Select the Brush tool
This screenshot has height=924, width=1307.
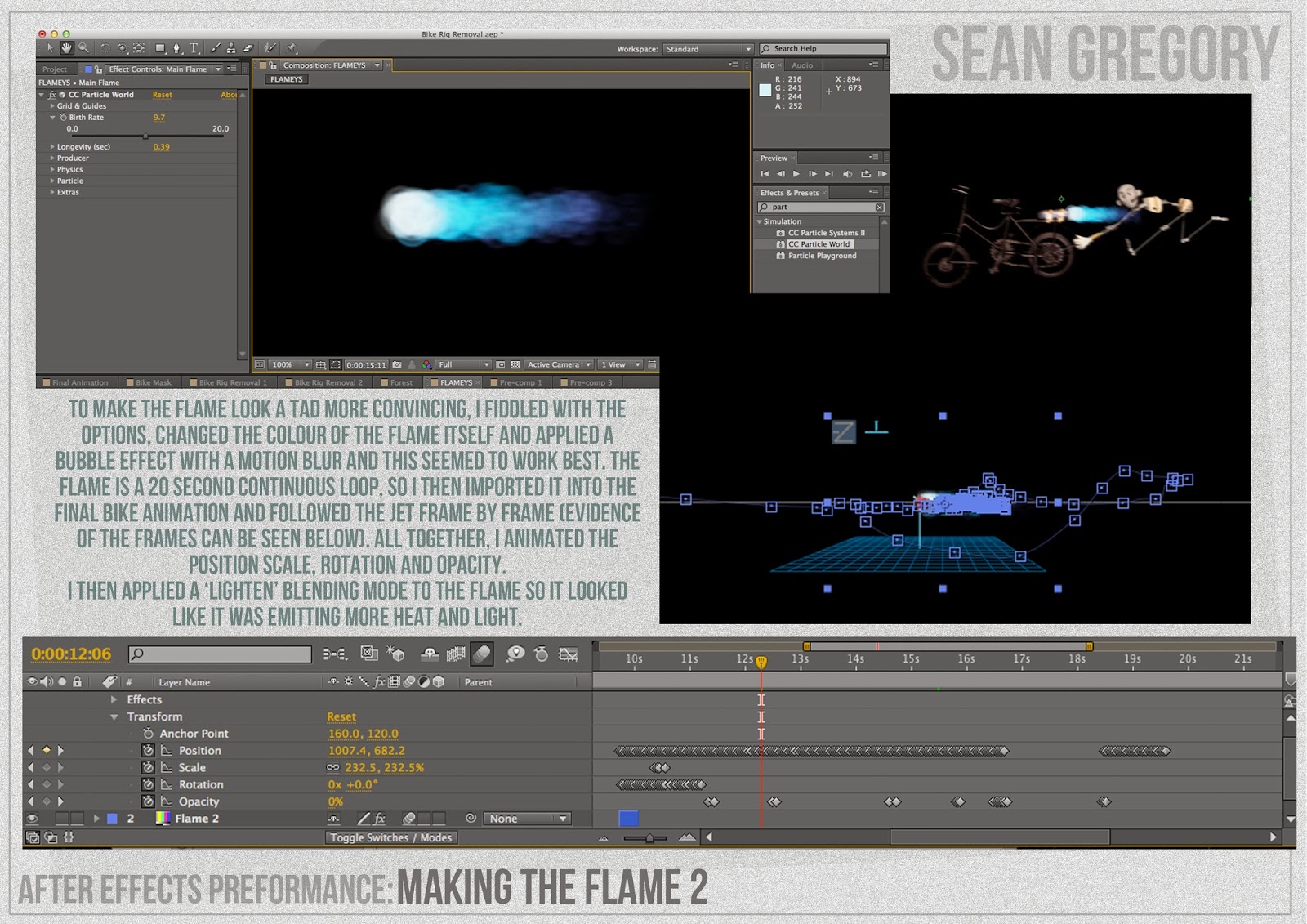point(217,48)
